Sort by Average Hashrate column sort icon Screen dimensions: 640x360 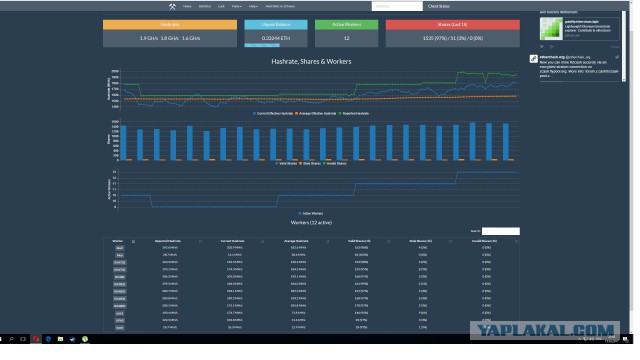coord(327,242)
